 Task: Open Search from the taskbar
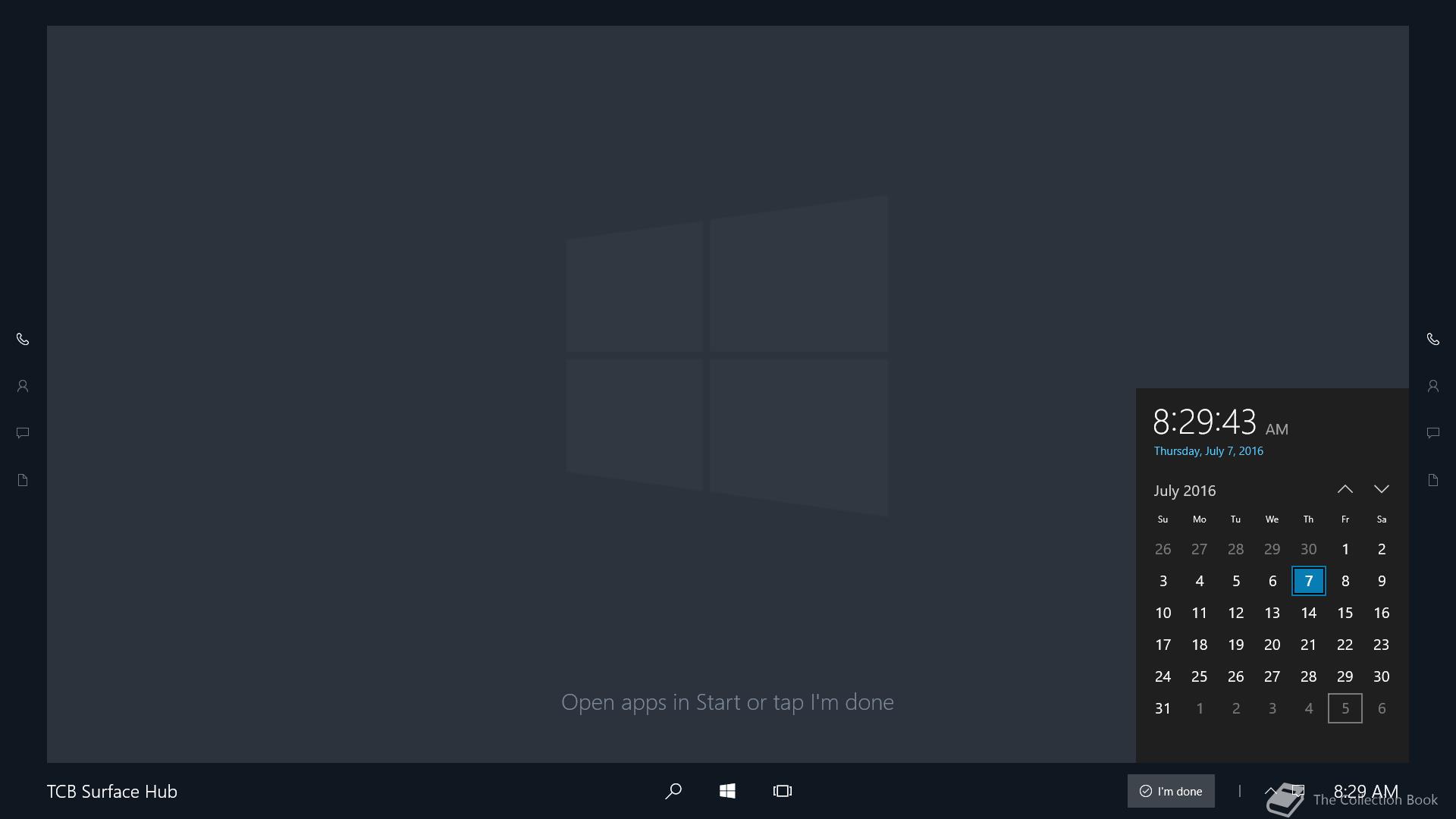click(673, 791)
